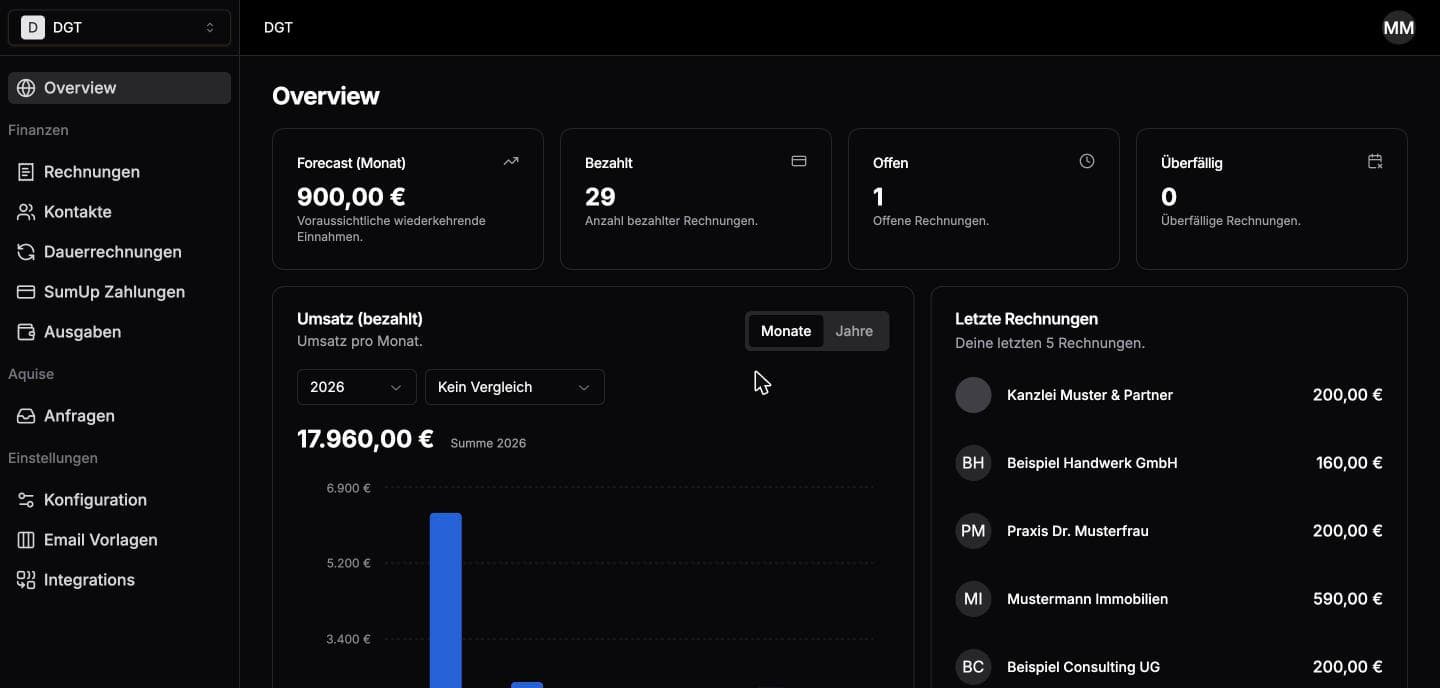Open Integrations in the sidebar
Screen dimensions: 1440x688
coord(119,580)
